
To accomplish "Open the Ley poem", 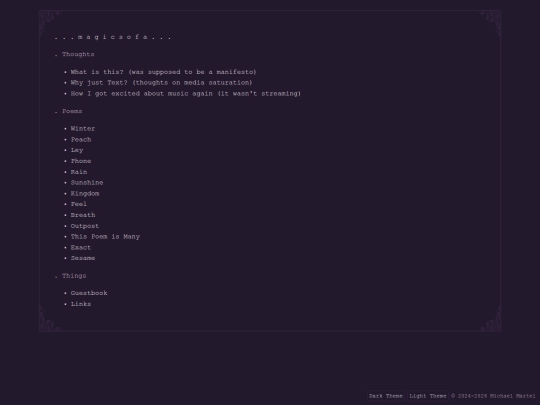I will [x=77, y=150].
